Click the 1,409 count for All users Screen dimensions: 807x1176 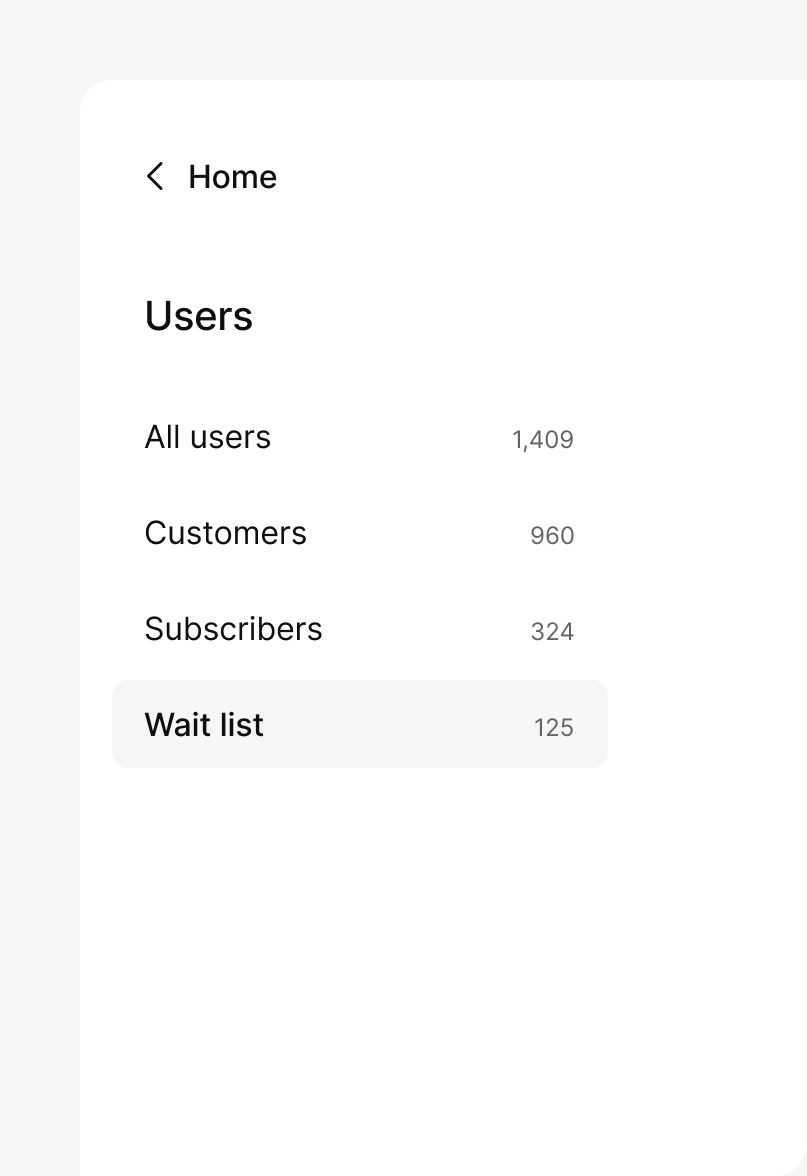pos(543,440)
